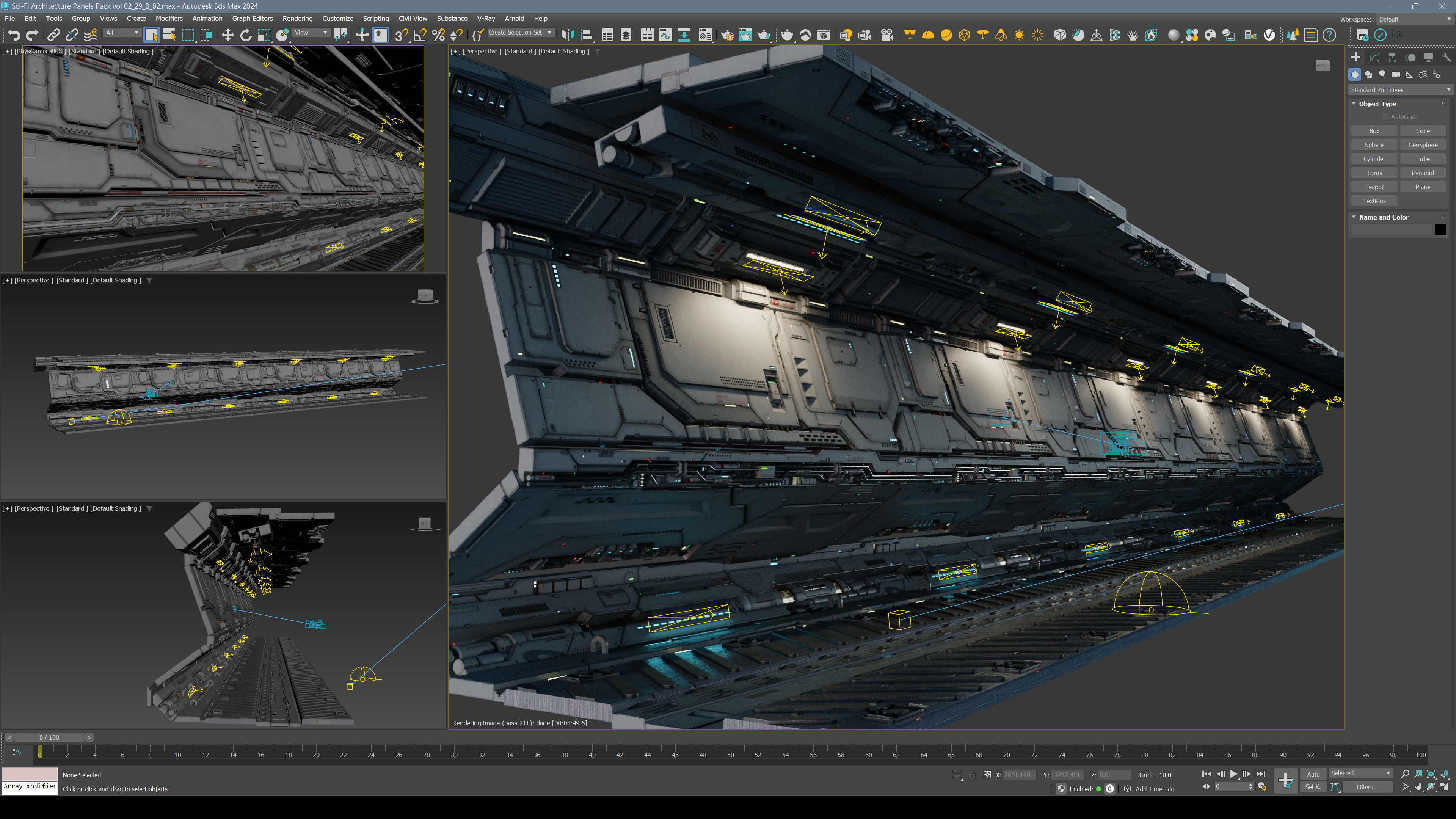Open Angle Snap toggle icon

click(x=419, y=35)
